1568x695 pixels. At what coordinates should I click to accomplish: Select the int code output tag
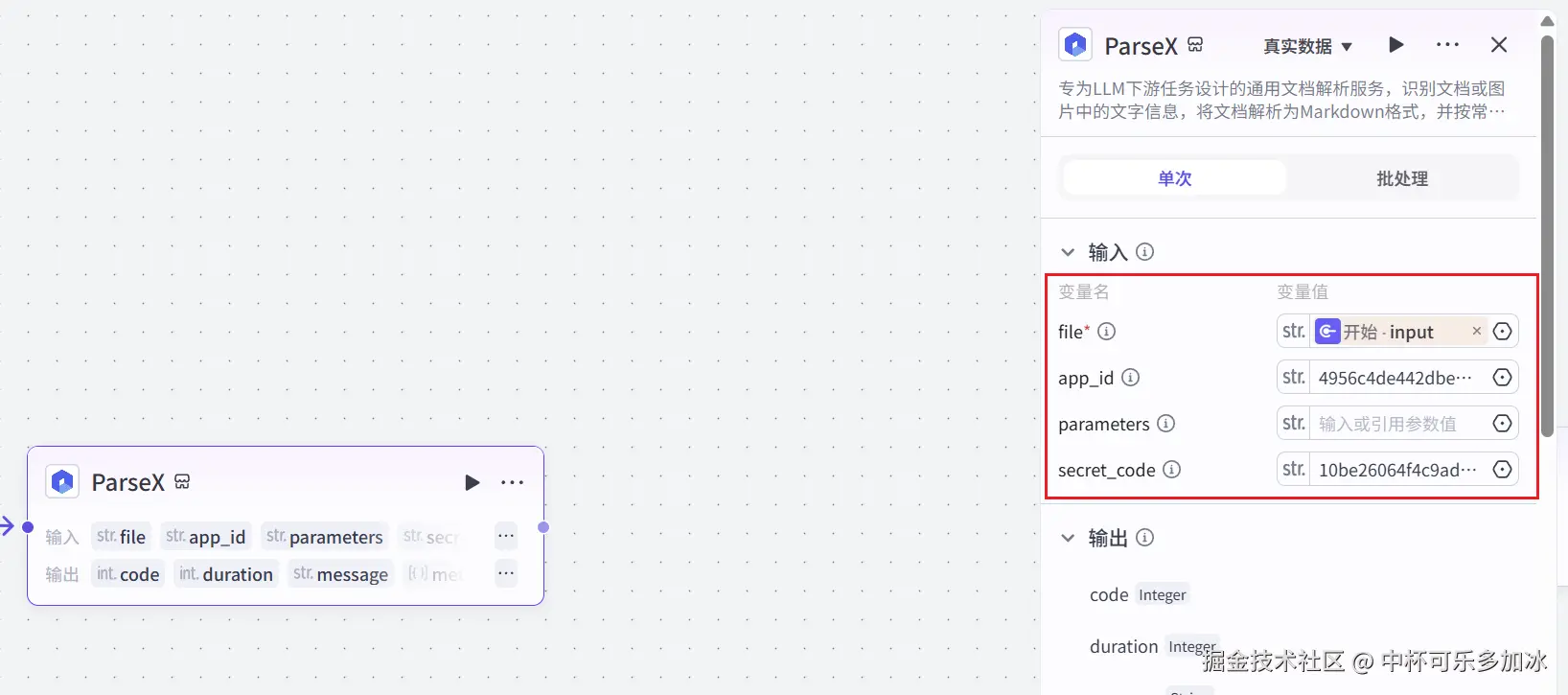click(127, 574)
